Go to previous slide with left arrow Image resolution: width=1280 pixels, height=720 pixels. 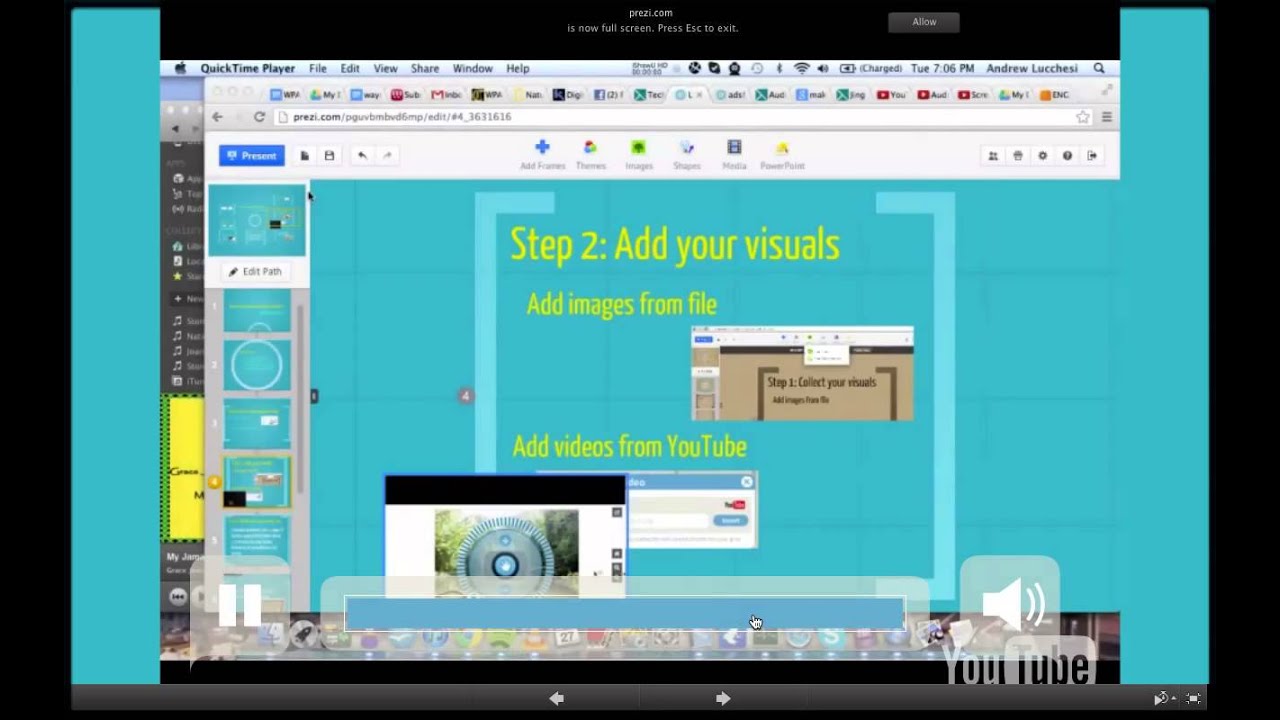557,698
